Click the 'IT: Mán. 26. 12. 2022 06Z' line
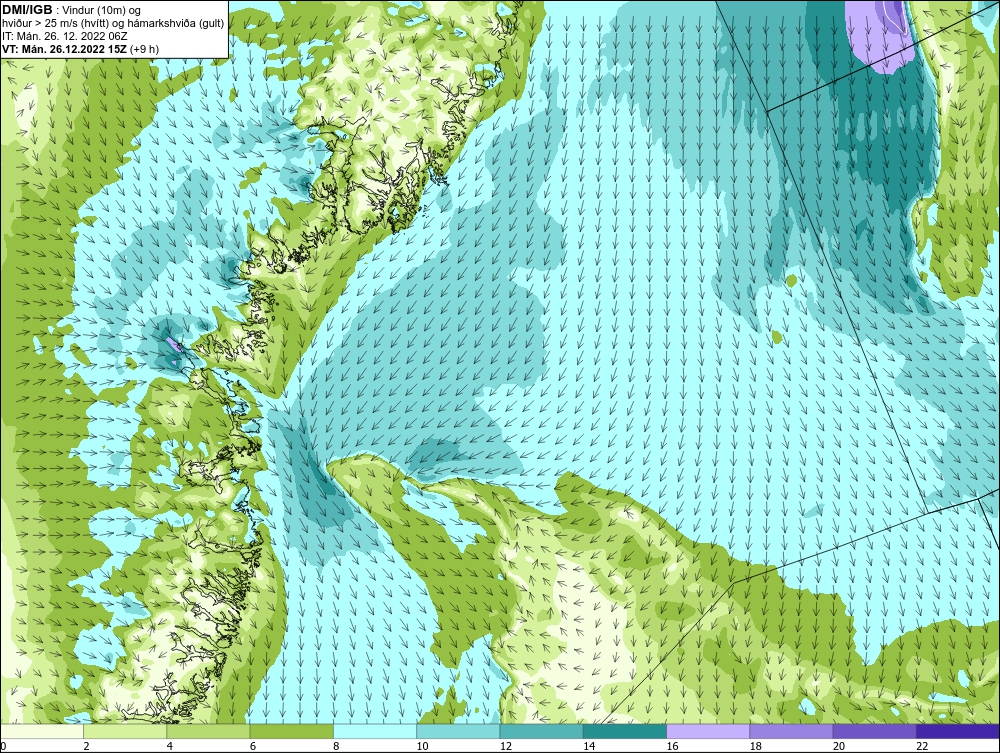The height and width of the screenshot is (753, 1000). 64,36
